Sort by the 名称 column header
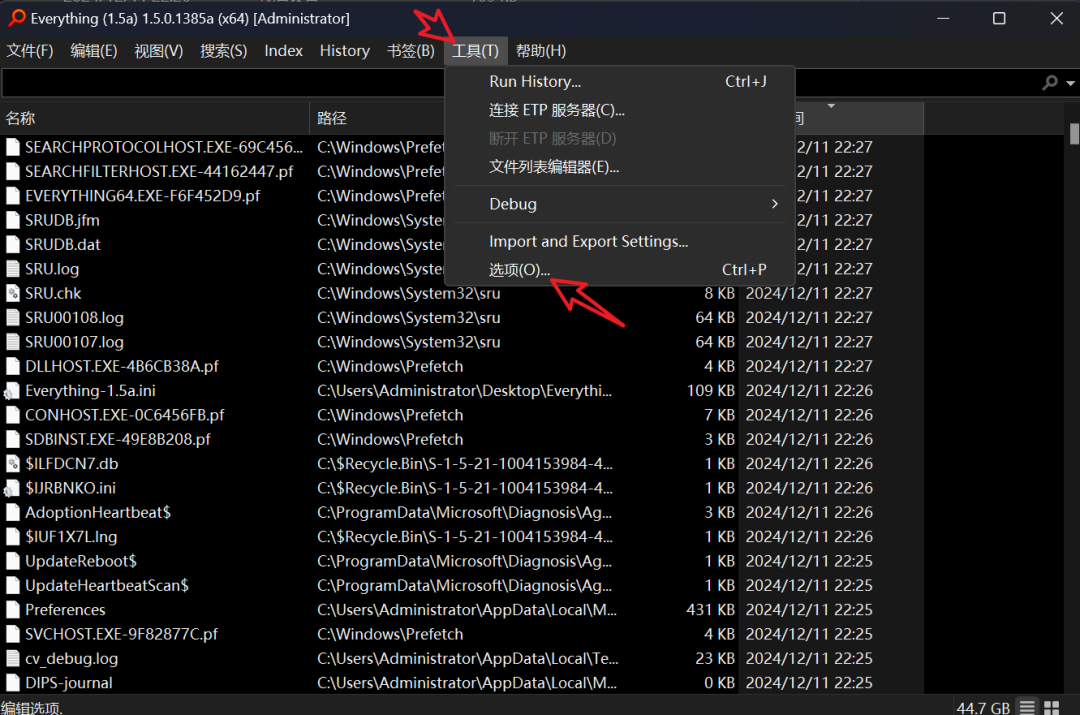The width and height of the screenshot is (1080, 715). pyautogui.click(x=155, y=118)
